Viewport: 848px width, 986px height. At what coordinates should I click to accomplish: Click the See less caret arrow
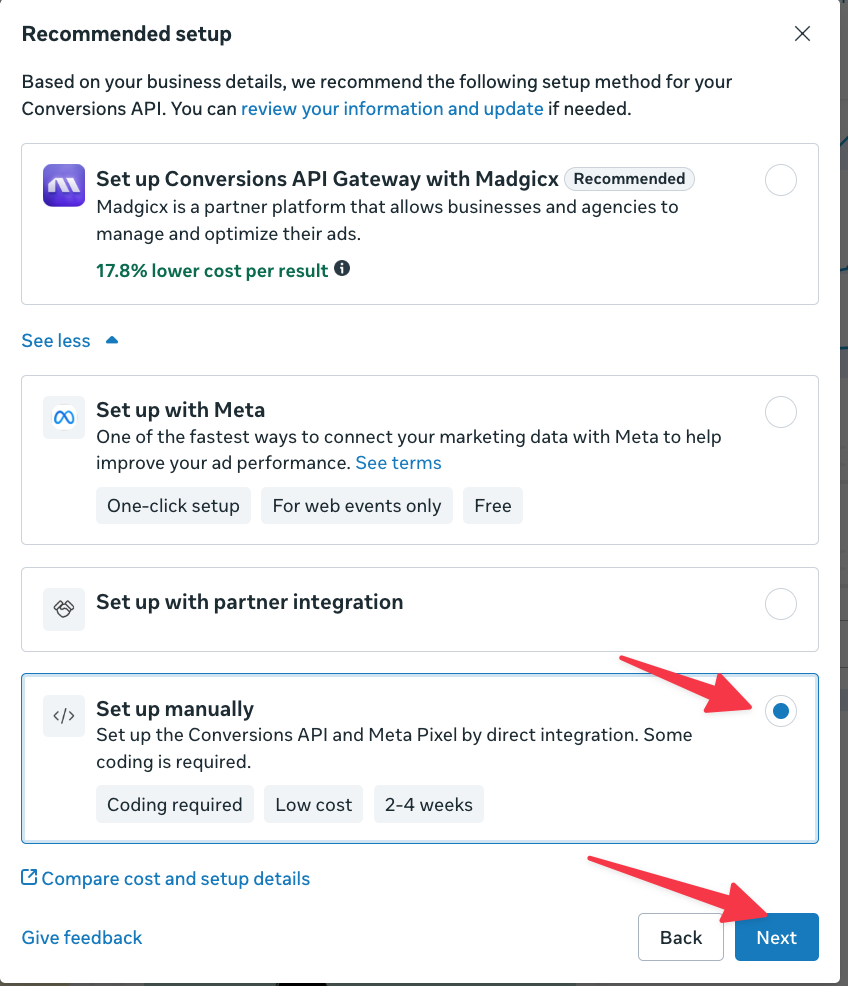112,340
